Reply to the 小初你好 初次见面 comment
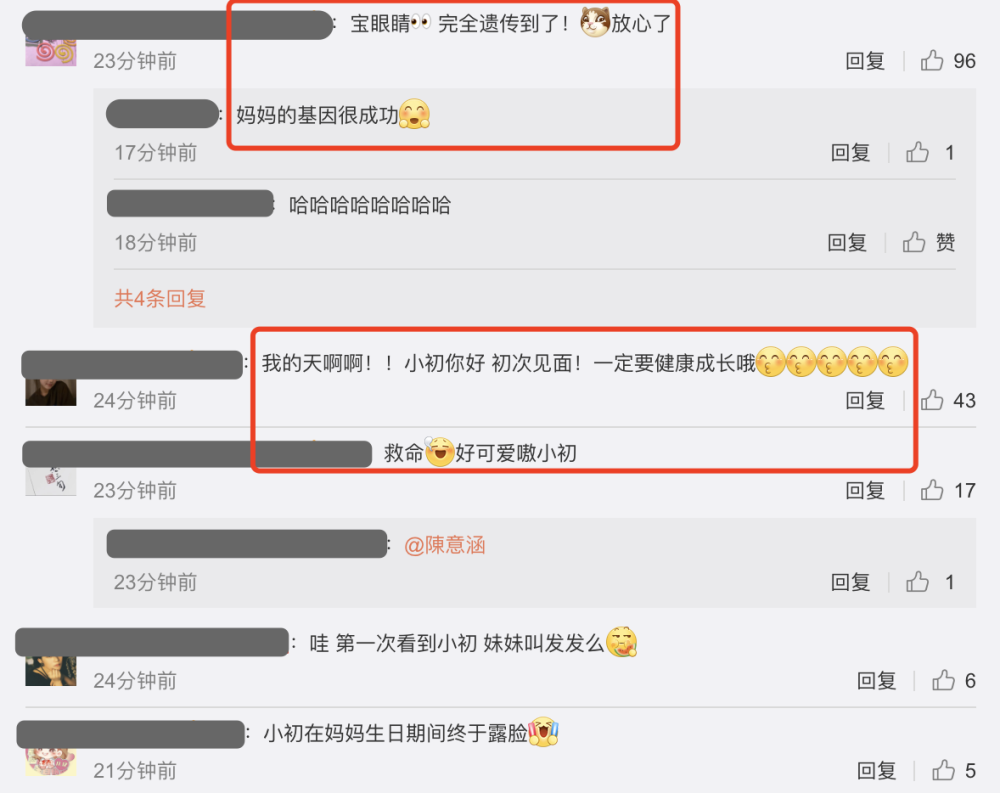 (865, 400)
